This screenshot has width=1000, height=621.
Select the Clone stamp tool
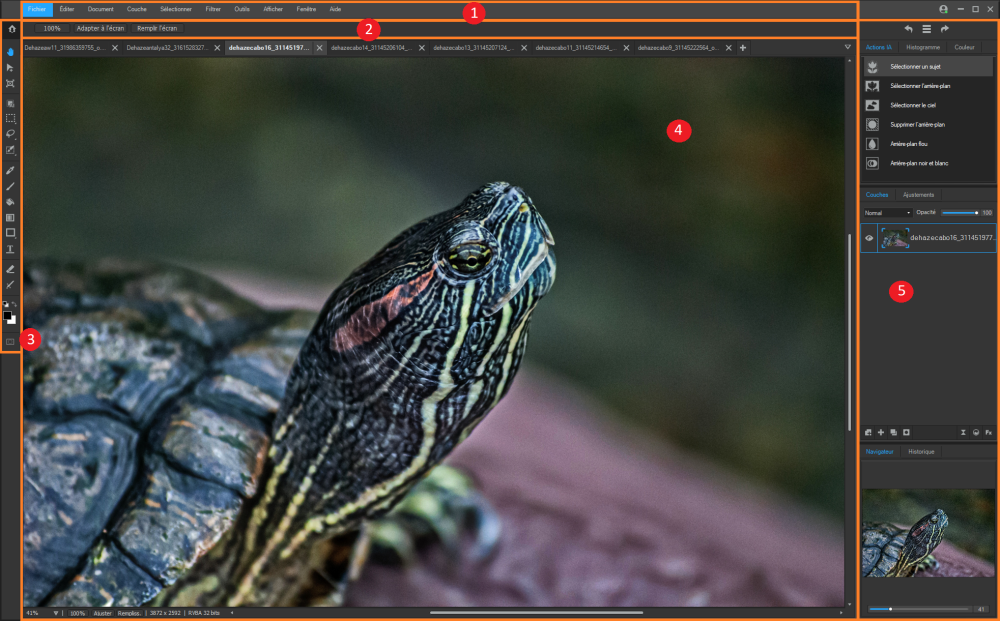click(10, 285)
